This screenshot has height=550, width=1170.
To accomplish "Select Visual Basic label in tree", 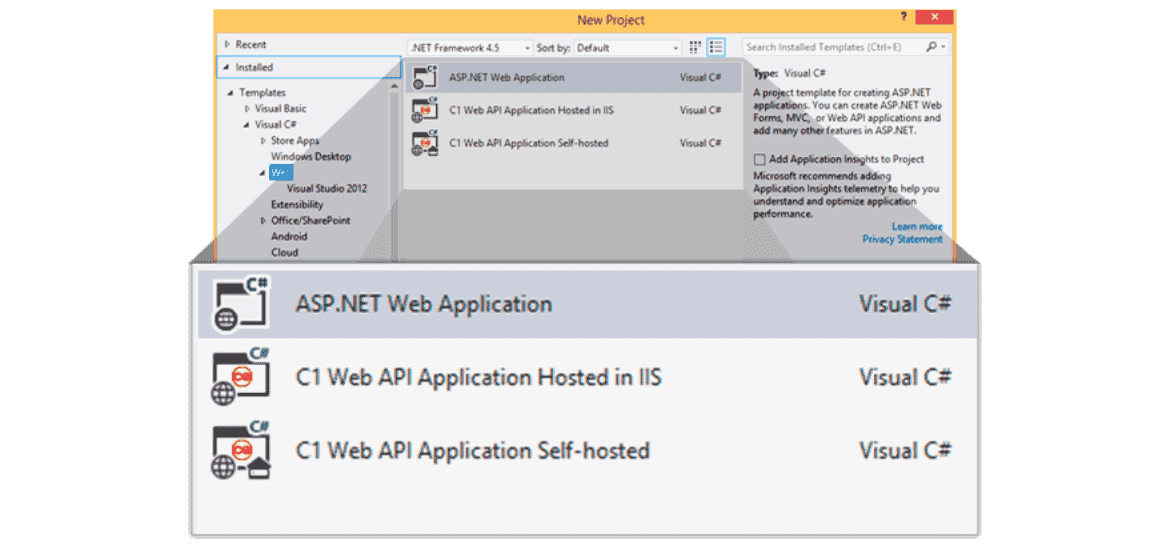I will click(281, 109).
